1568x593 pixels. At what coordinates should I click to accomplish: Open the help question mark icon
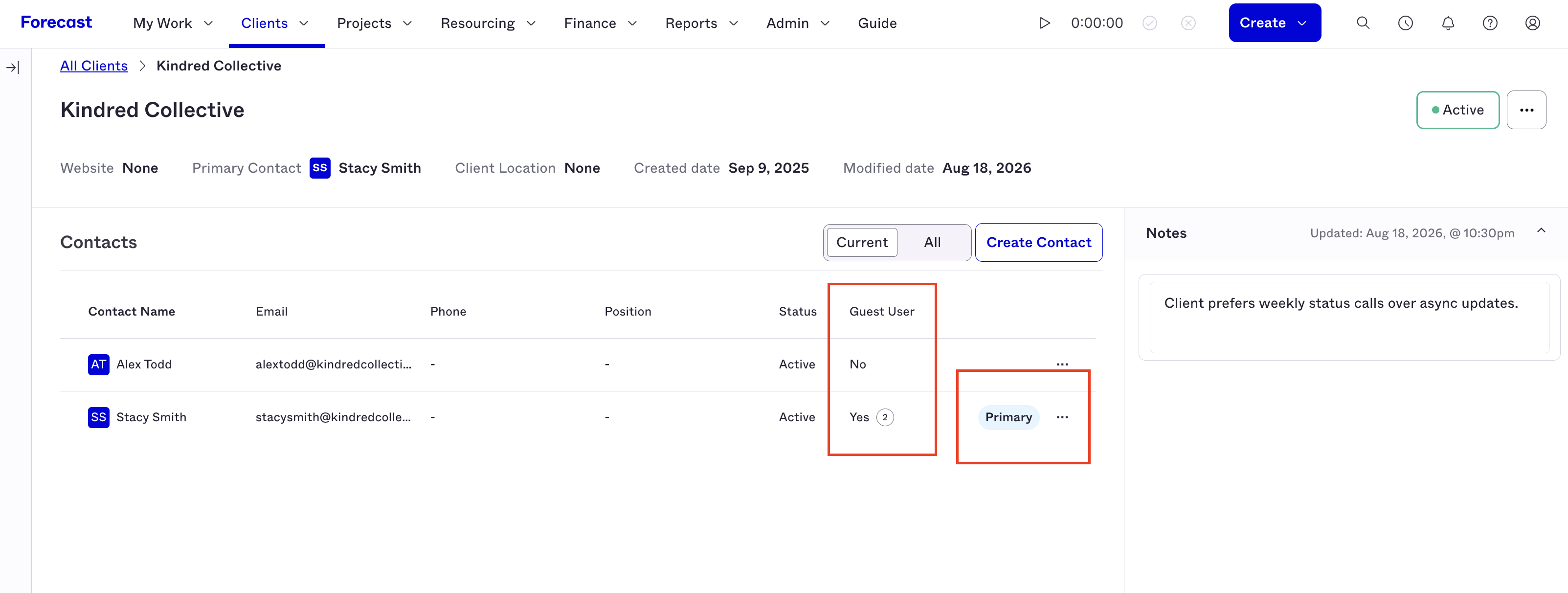click(x=1490, y=23)
